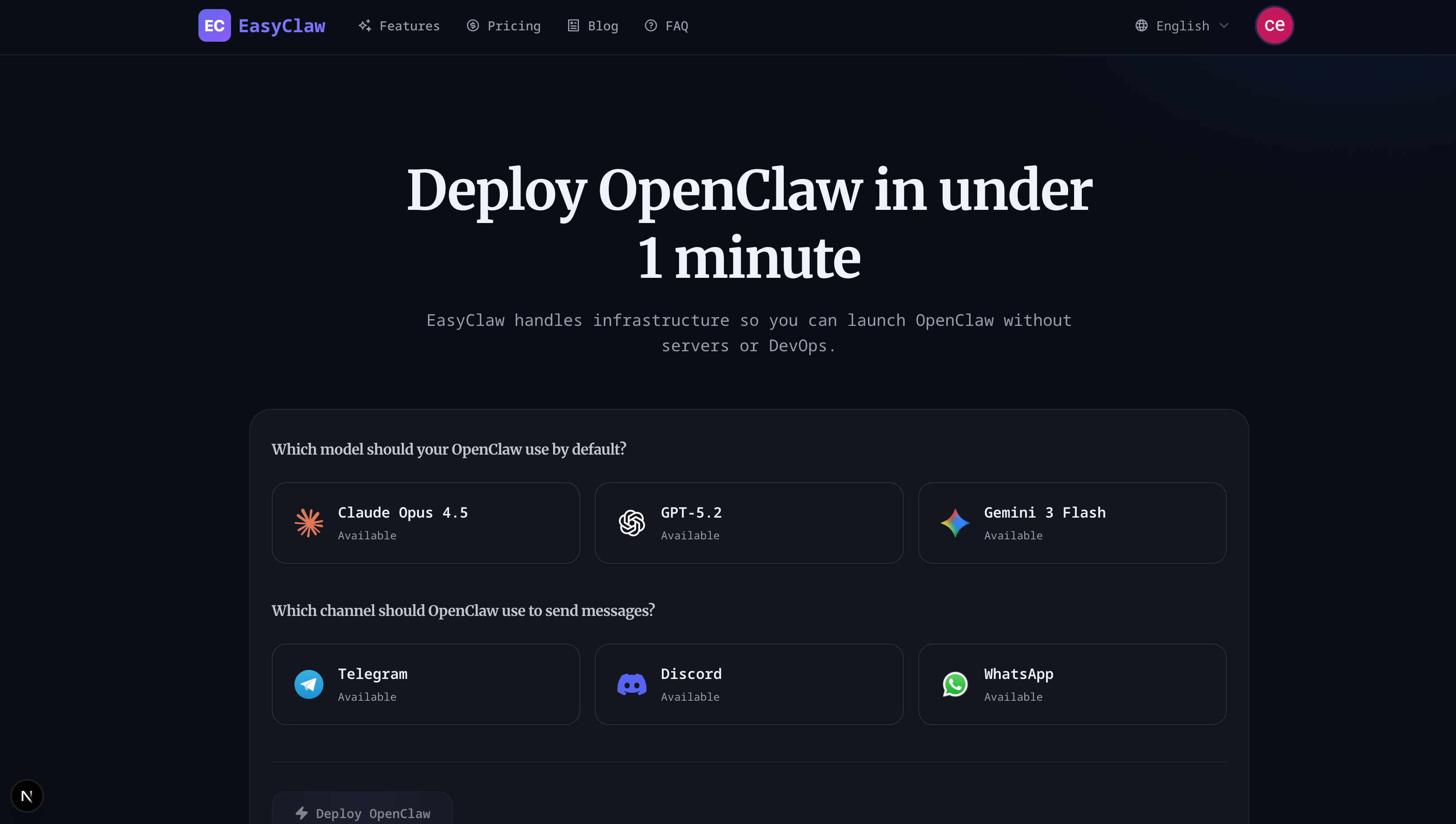1456x824 pixels.
Task: Expand the English language dropdown
Action: (x=1181, y=25)
